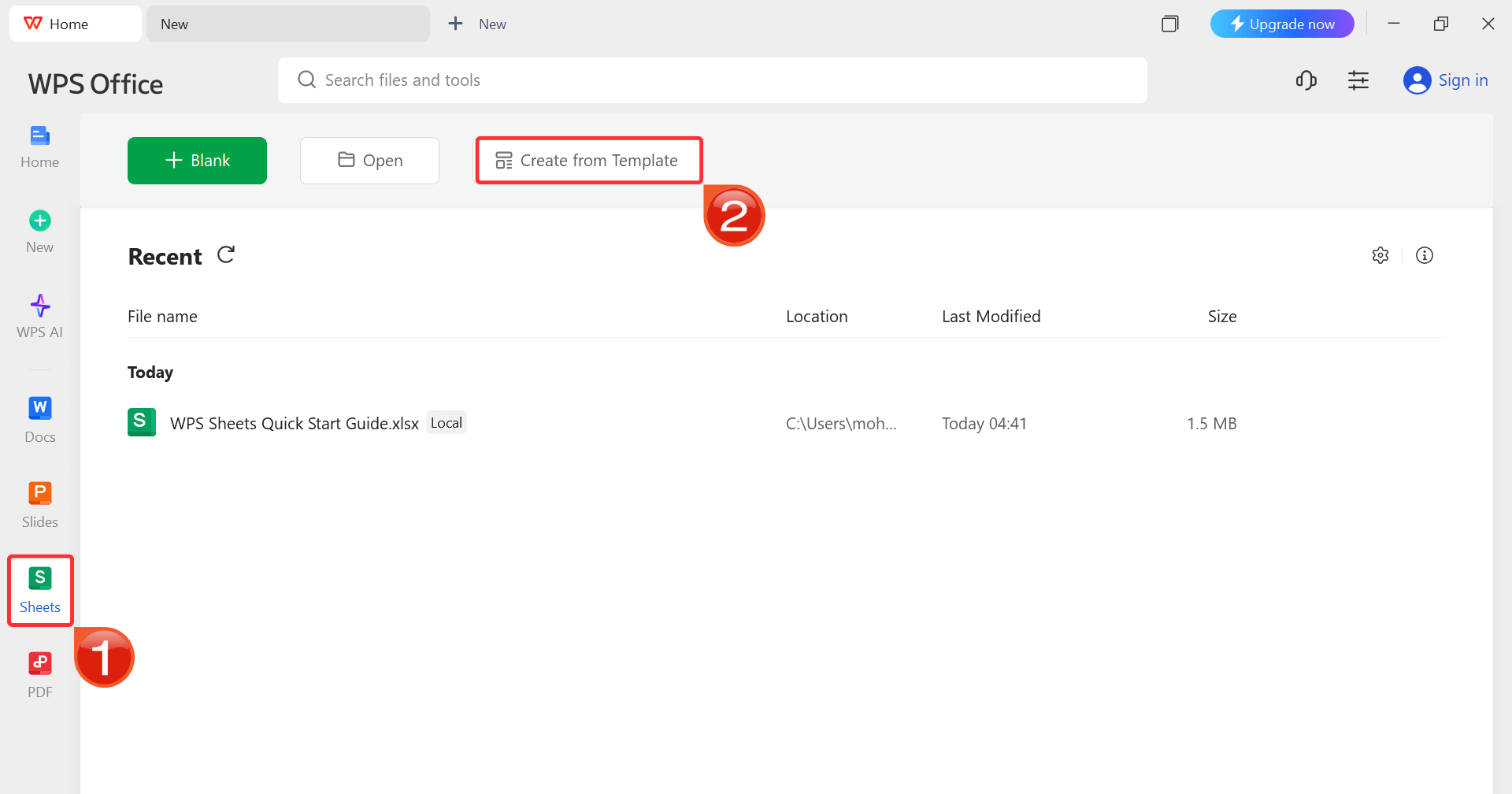The height and width of the screenshot is (794, 1512).
Task: Click the window switcher icon near Upgrade
Action: pos(1170,24)
